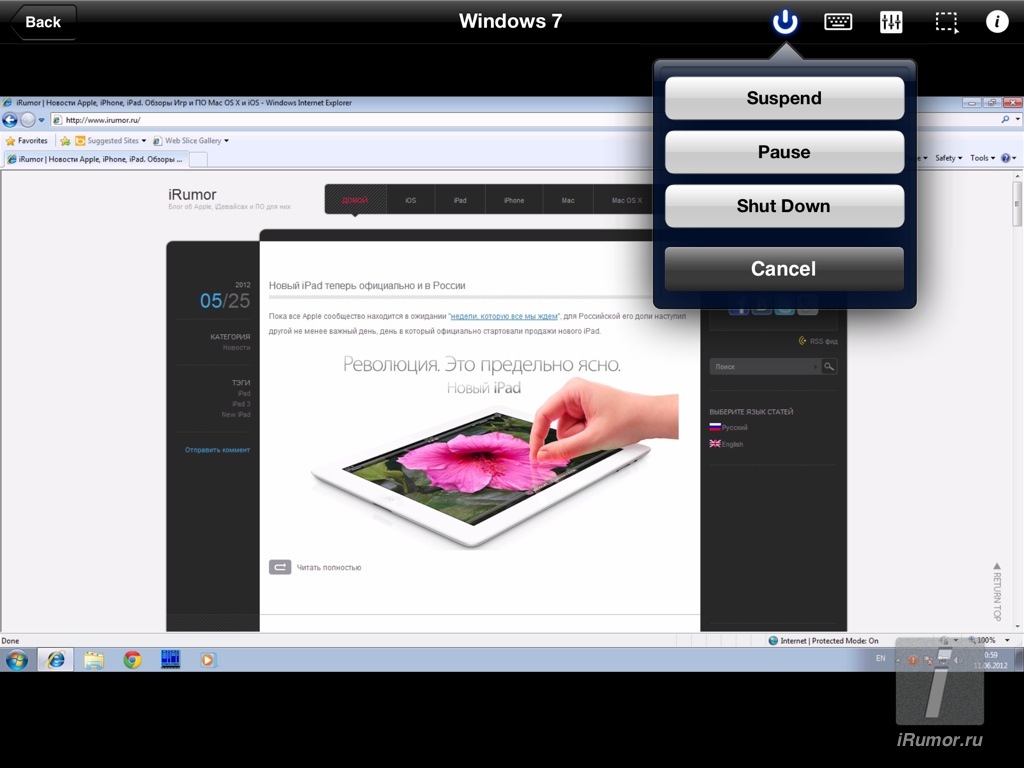Click Отправить коммент link in sidebar
The image size is (1024, 768).
point(217,450)
